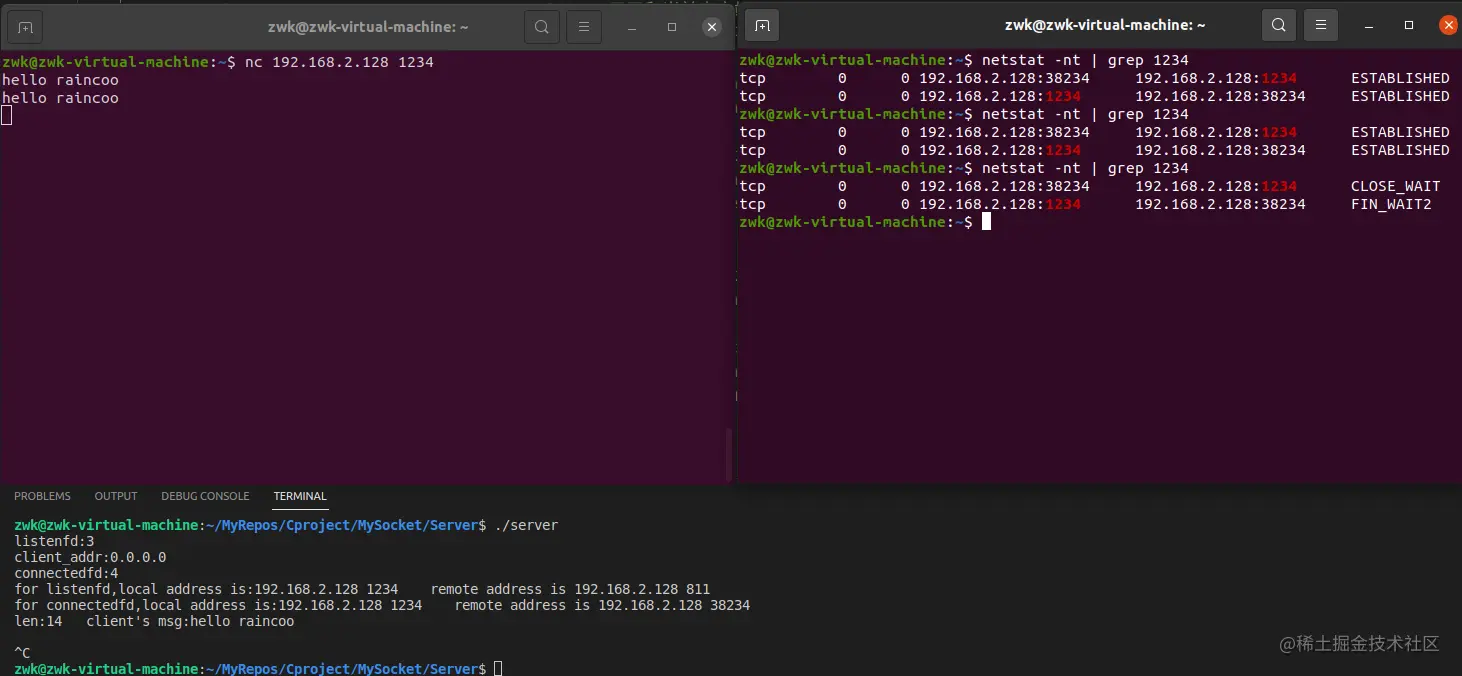Switch to the DEBUG CONSOLE tab
Viewport: 1462px width, 676px height.
pyautogui.click(x=205, y=496)
